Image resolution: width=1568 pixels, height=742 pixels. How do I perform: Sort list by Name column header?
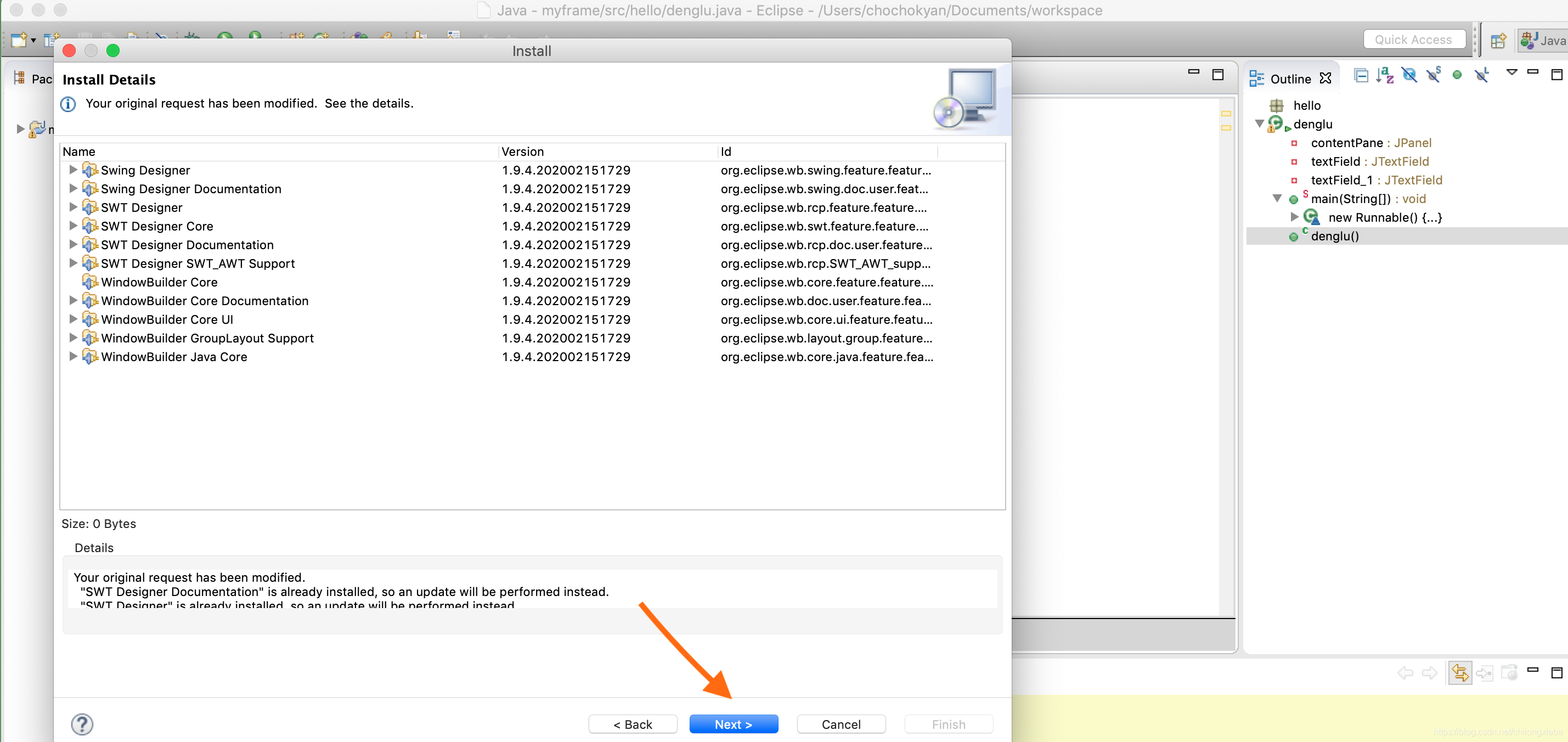279,151
